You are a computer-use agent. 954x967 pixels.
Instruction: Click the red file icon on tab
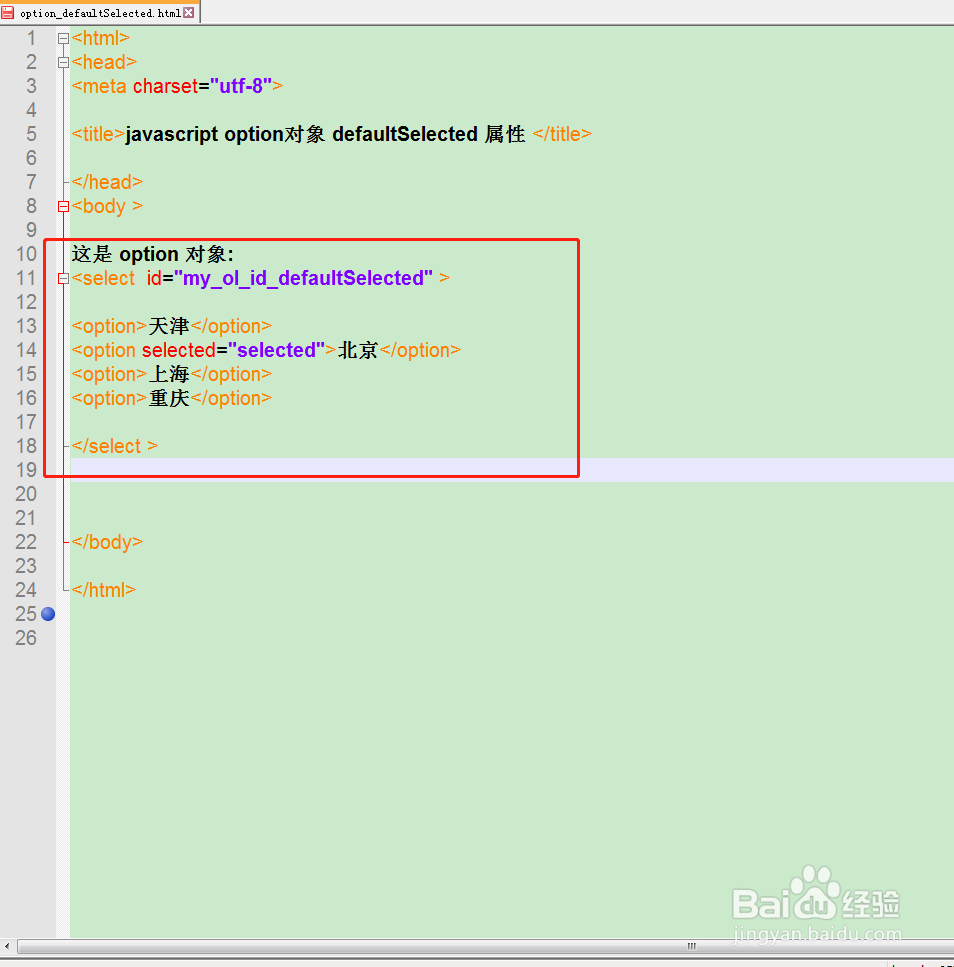8,12
